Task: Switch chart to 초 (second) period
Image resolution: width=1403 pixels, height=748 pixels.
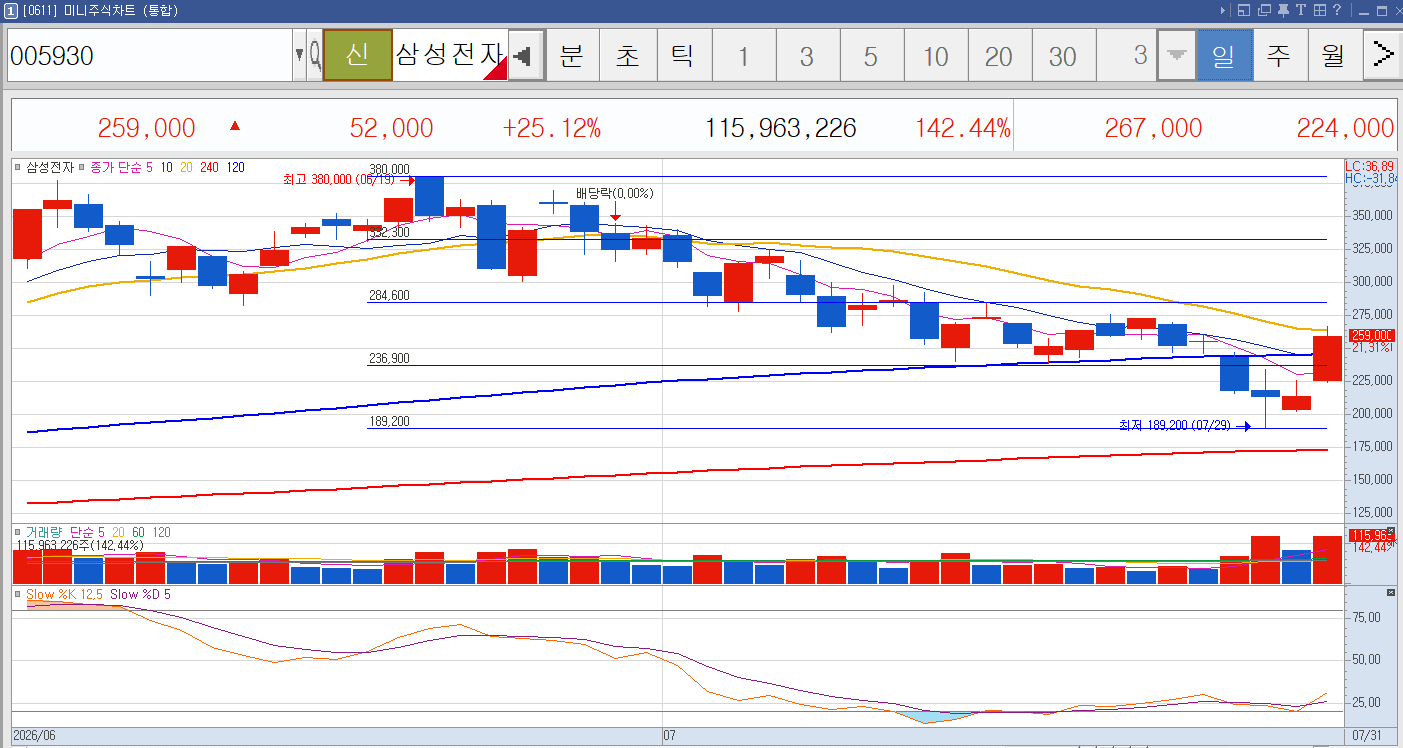Action: coord(627,55)
